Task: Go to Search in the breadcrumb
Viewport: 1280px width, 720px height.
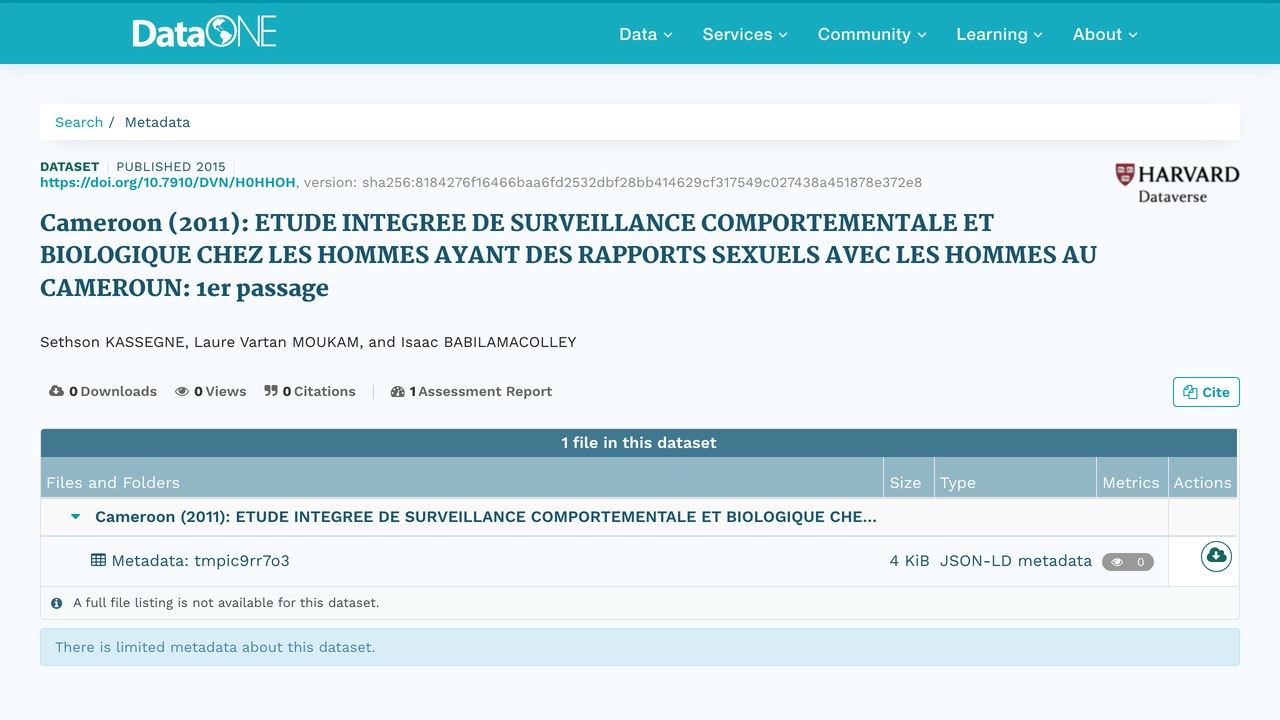Action: pos(79,122)
